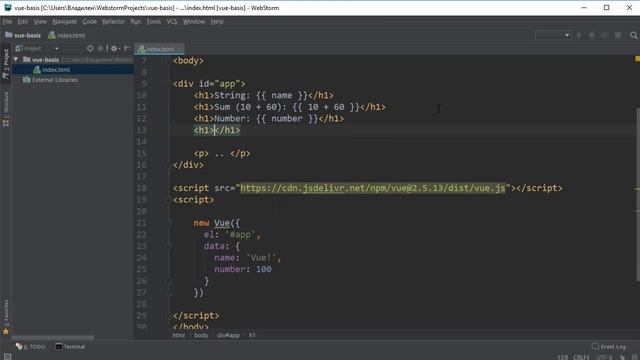The height and width of the screenshot is (360, 640).
Task: Place cursor on <body> tag line
Action: pyautogui.click(x=188, y=61)
